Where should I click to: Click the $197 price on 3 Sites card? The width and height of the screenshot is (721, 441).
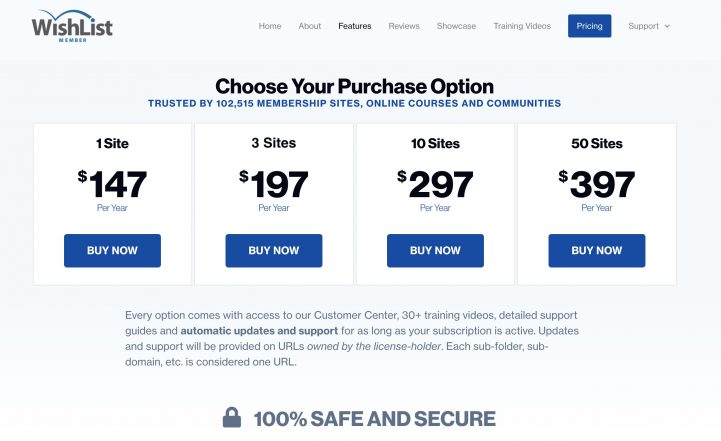point(274,185)
